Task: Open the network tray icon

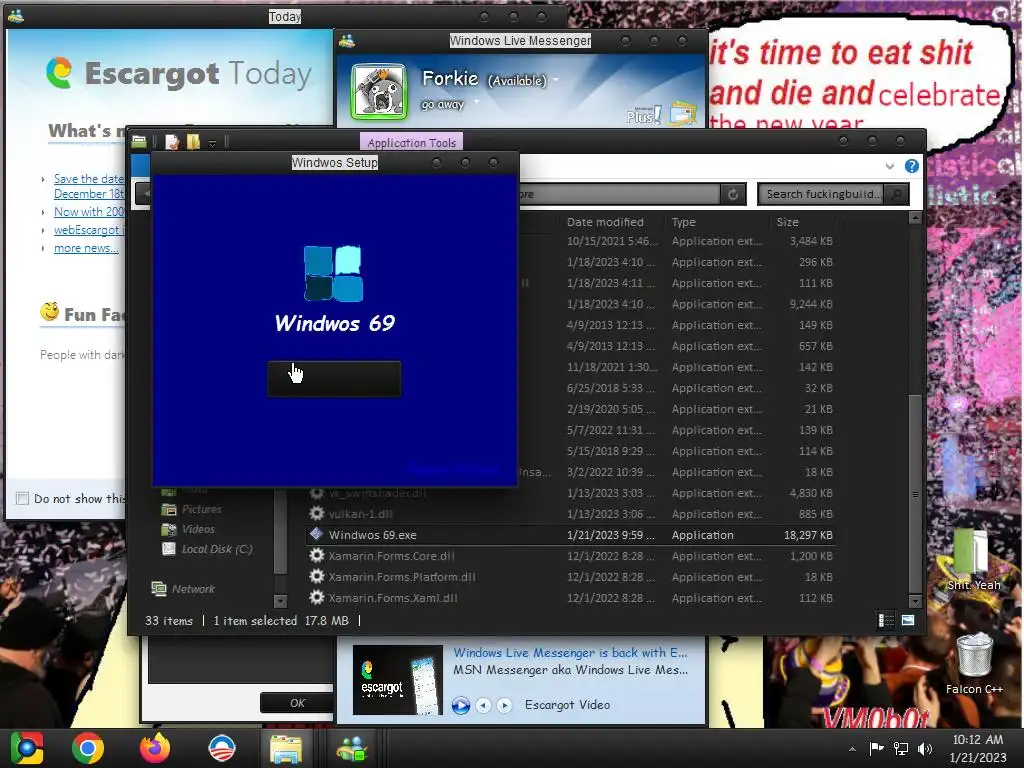Action: (x=901, y=748)
